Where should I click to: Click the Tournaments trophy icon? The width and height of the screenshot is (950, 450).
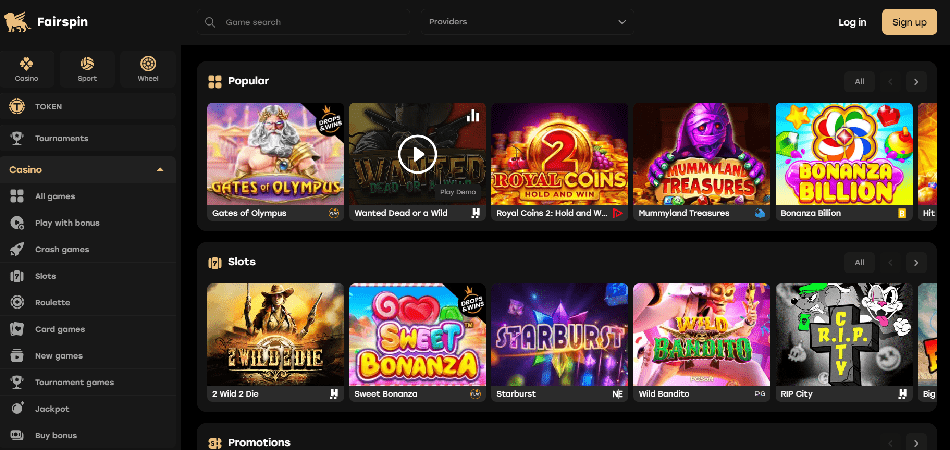click(17, 138)
